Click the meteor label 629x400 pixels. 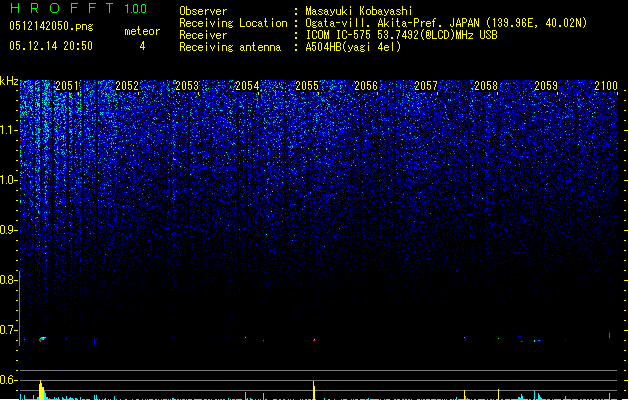click(142, 31)
